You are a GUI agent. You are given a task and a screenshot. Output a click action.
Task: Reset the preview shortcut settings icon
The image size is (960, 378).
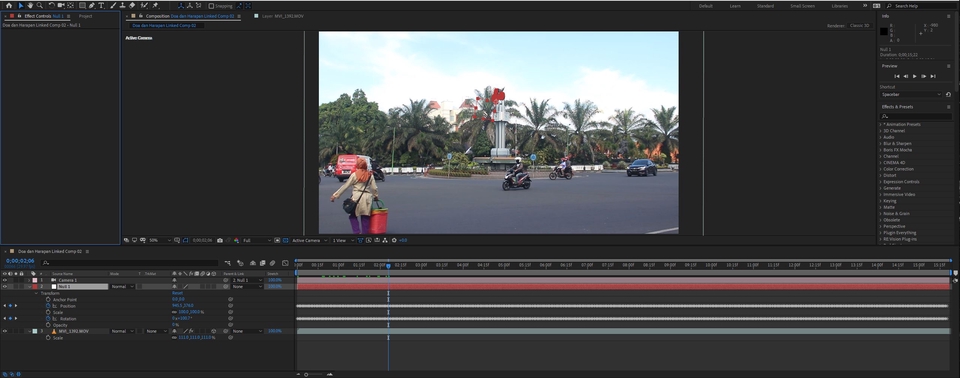pyautogui.click(x=948, y=94)
